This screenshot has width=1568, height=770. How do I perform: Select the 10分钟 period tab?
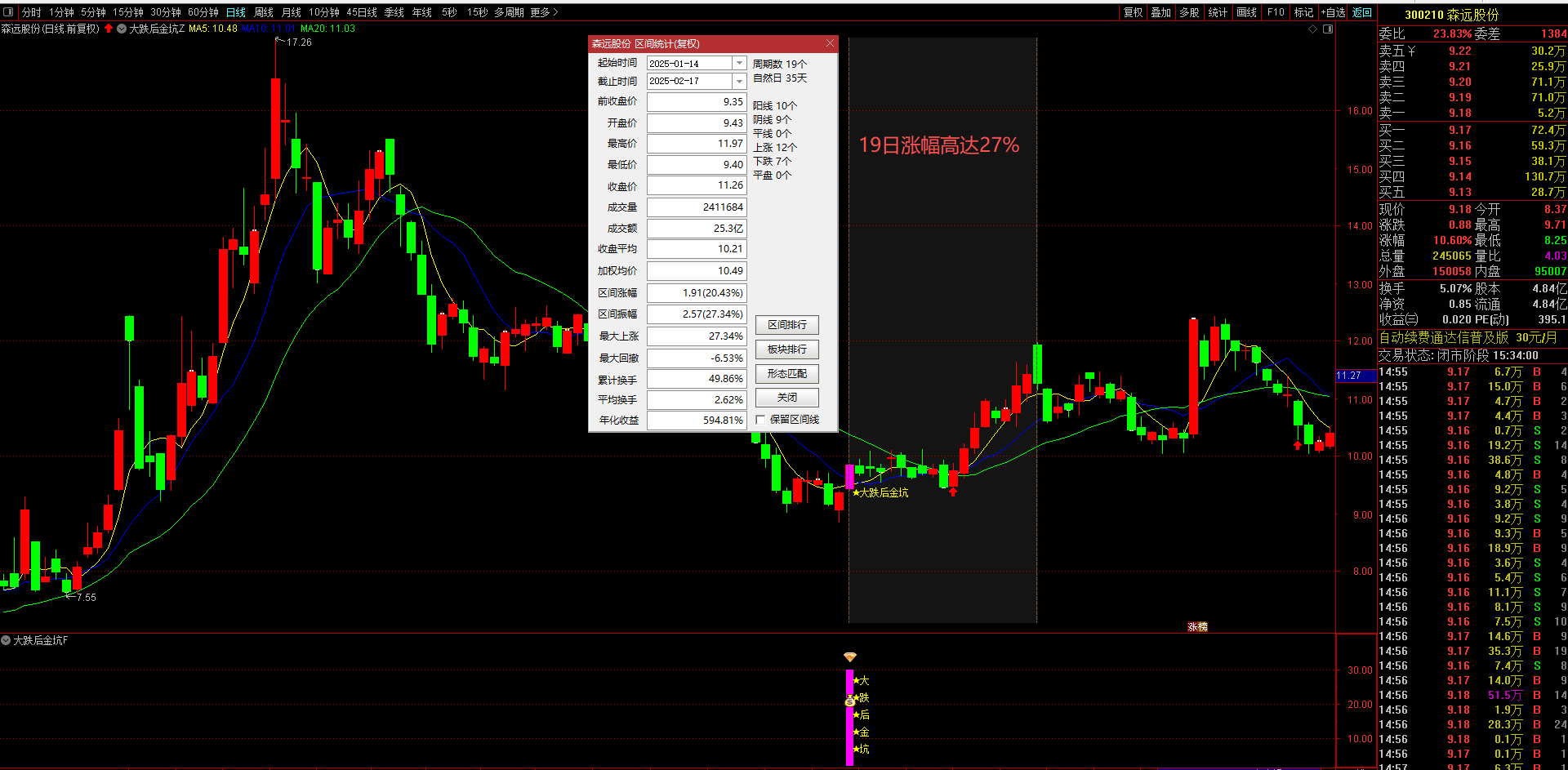pyautogui.click(x=324, y=12)
